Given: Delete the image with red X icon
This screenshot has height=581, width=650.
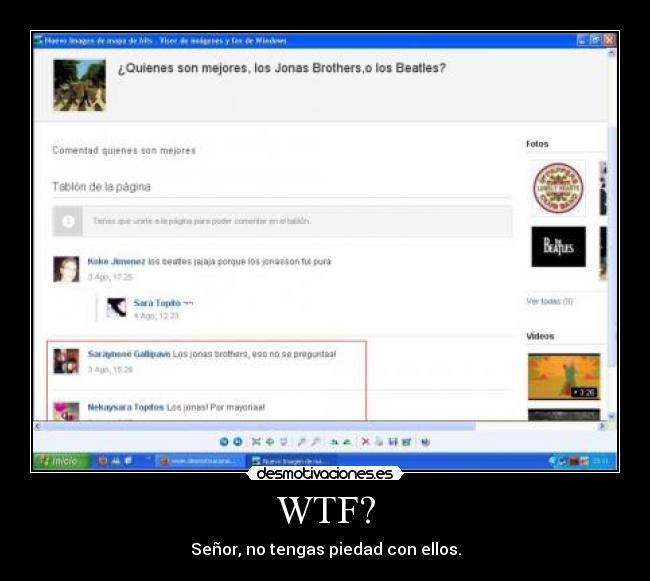Looking at the screenshot, I should (x=365, y=441).
